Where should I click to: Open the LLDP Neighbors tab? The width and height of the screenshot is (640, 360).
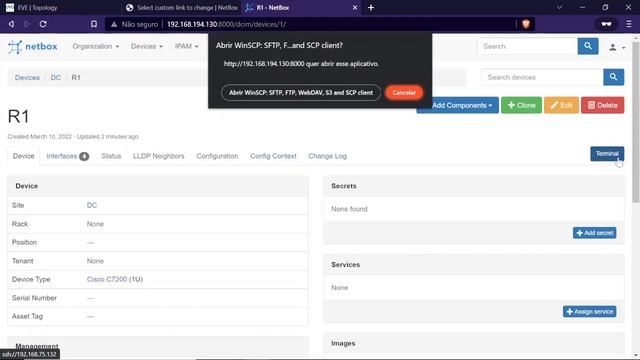click(158, 156)
